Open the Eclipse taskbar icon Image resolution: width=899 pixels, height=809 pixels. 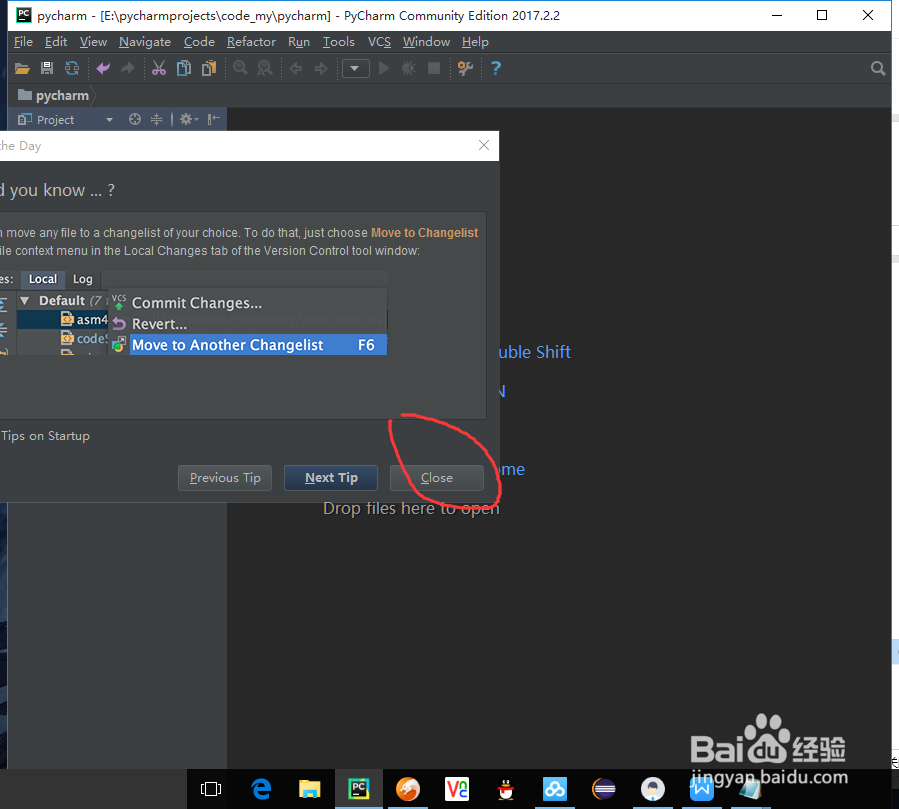tap(604, 789)
